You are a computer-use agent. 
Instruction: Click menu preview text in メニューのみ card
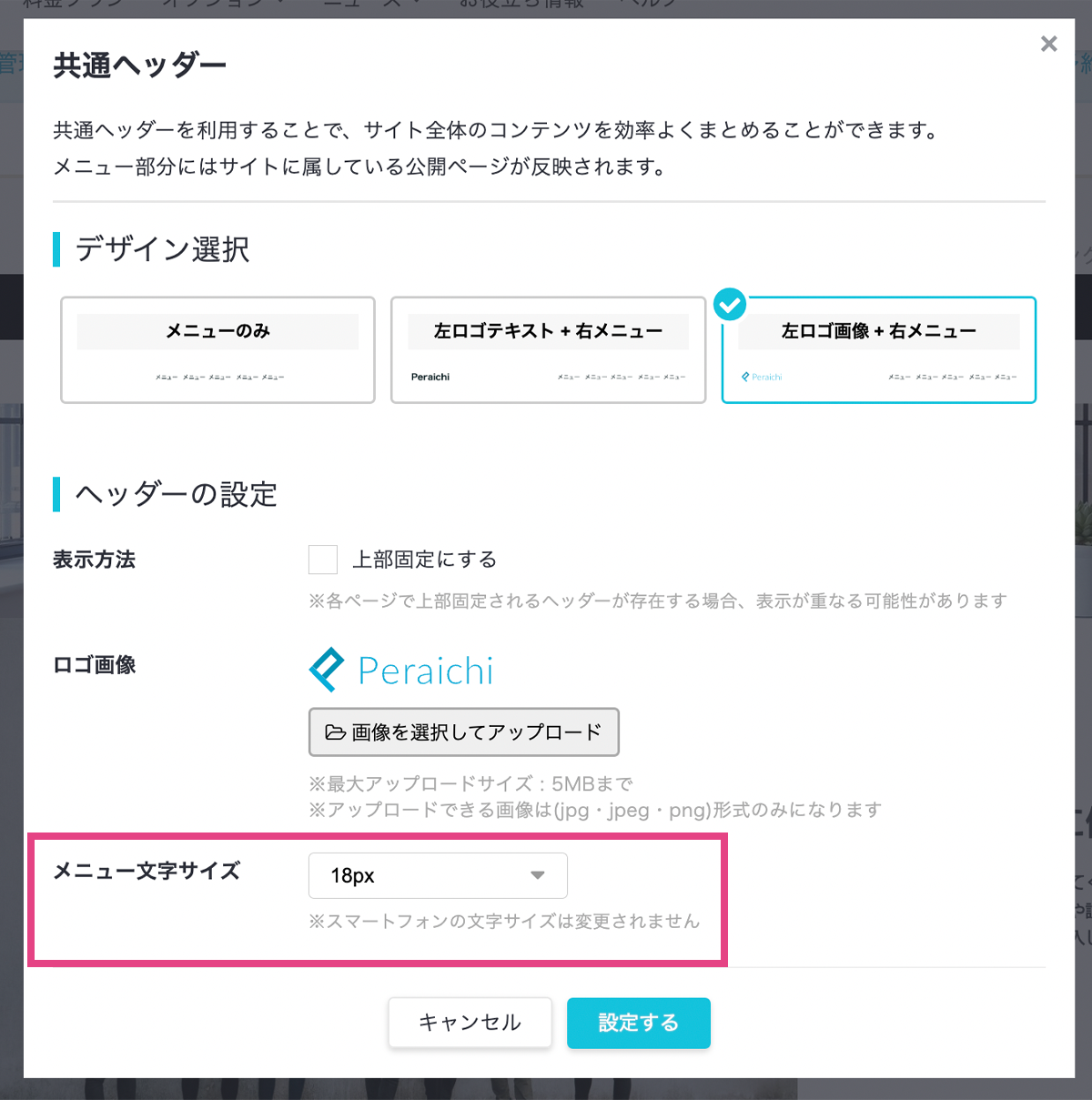219,377
